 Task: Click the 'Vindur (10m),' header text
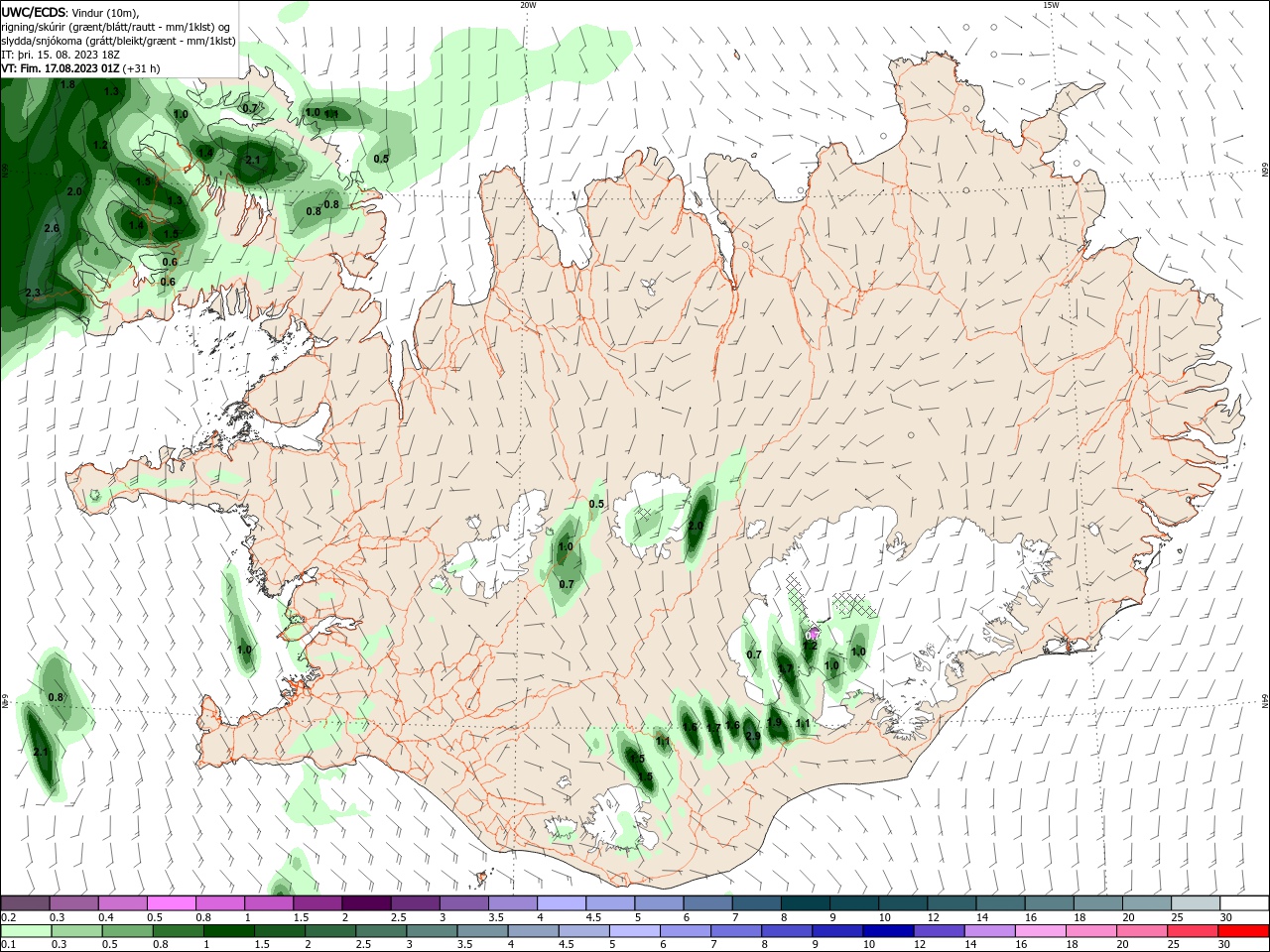tap(106, 12)
